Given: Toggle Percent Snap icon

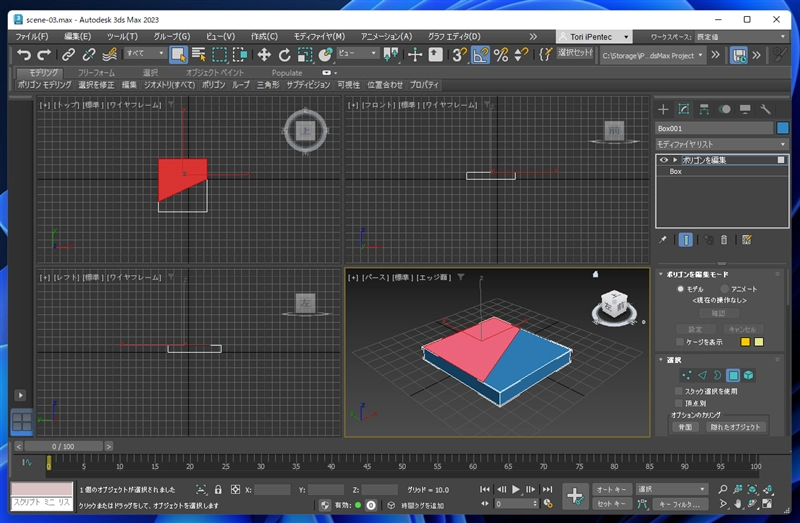Looking at the screenshot, I should [501, 55].
